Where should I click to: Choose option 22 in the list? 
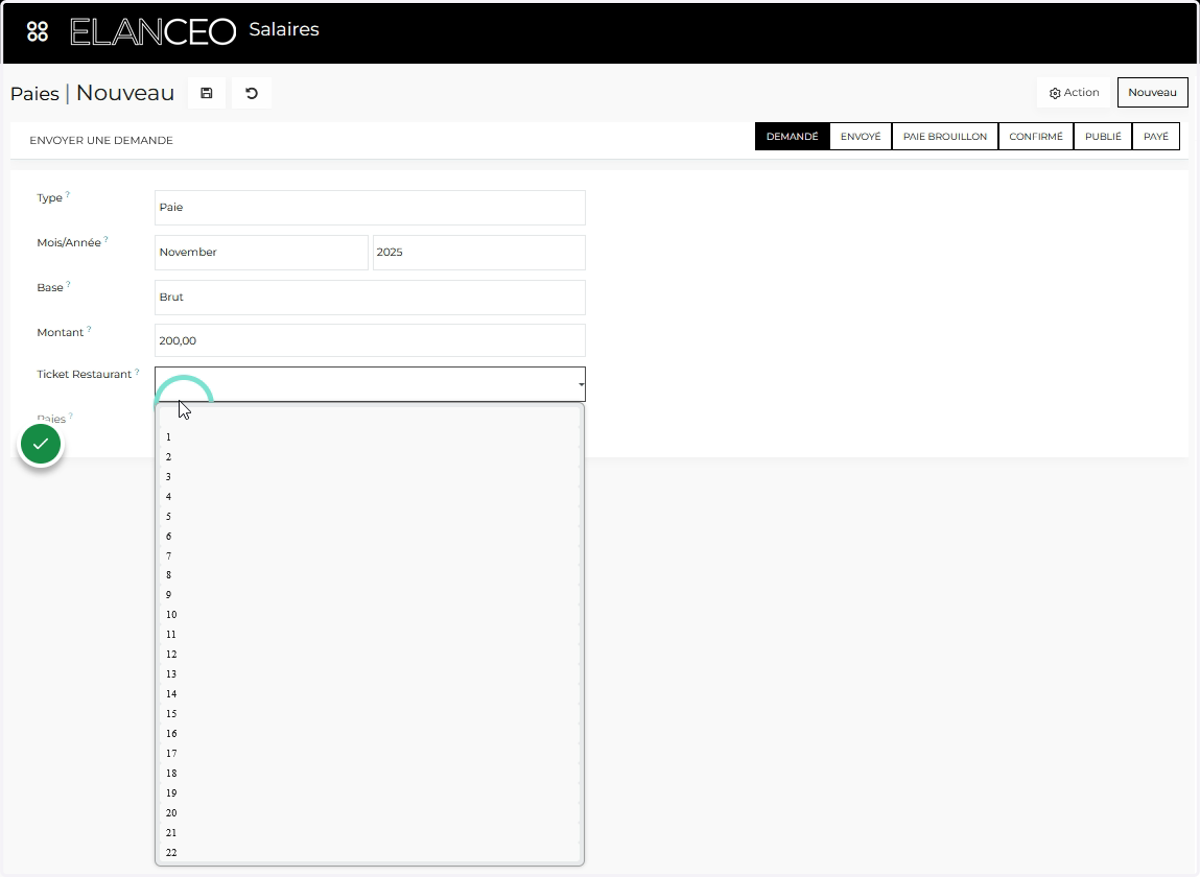370,852
